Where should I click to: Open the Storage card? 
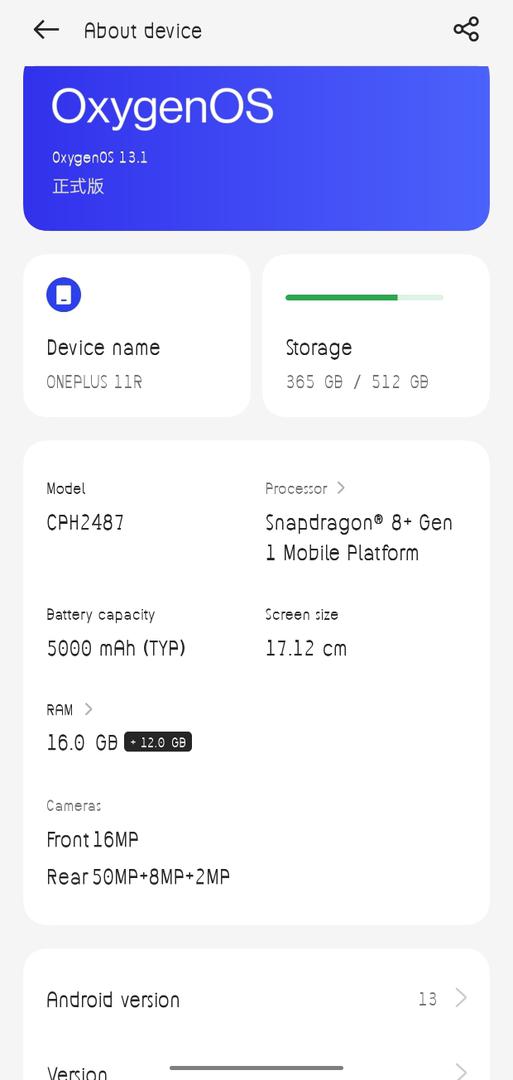[376, 335]
